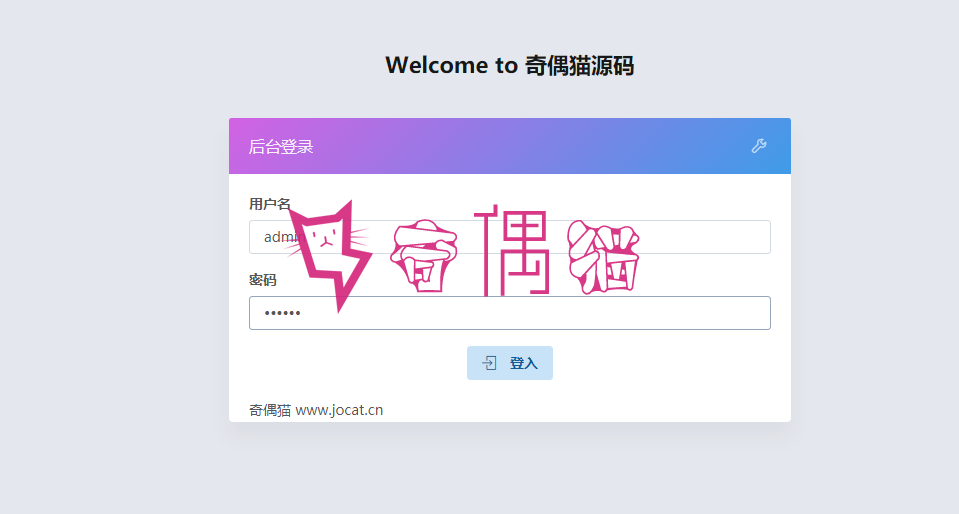Click the 用户名 label
959x514 pixels.
click(x=269, y=204)
